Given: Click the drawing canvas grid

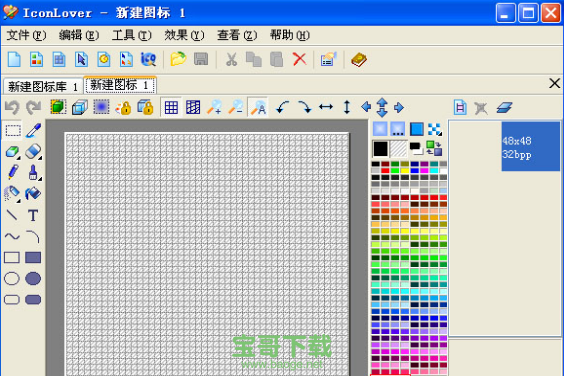Looking at the screenshot, I should [207, 254].
